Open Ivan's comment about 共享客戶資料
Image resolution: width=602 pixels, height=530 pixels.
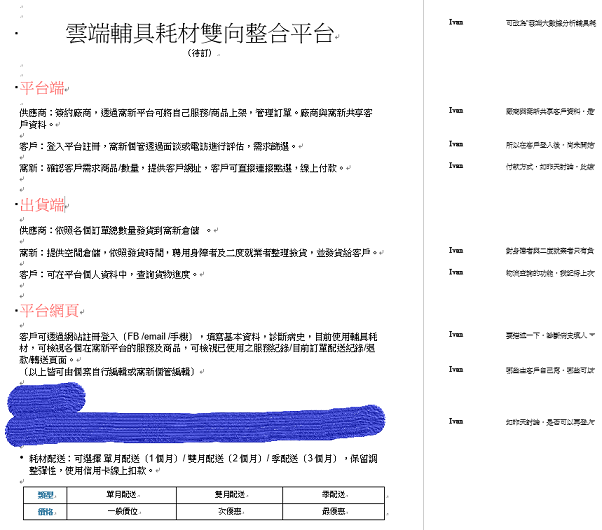click(x=550, y=112)
